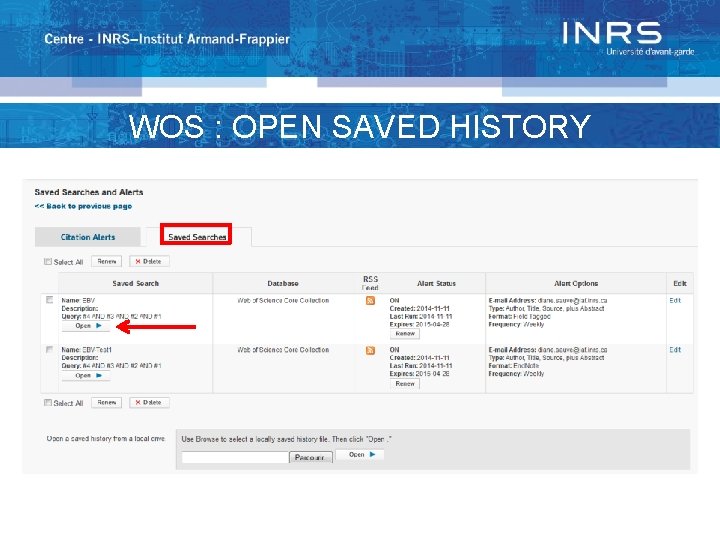The width and height of the screenshot is (720, 540).
Task: Tick the top Select All checkbox
Action: point(48,261)
